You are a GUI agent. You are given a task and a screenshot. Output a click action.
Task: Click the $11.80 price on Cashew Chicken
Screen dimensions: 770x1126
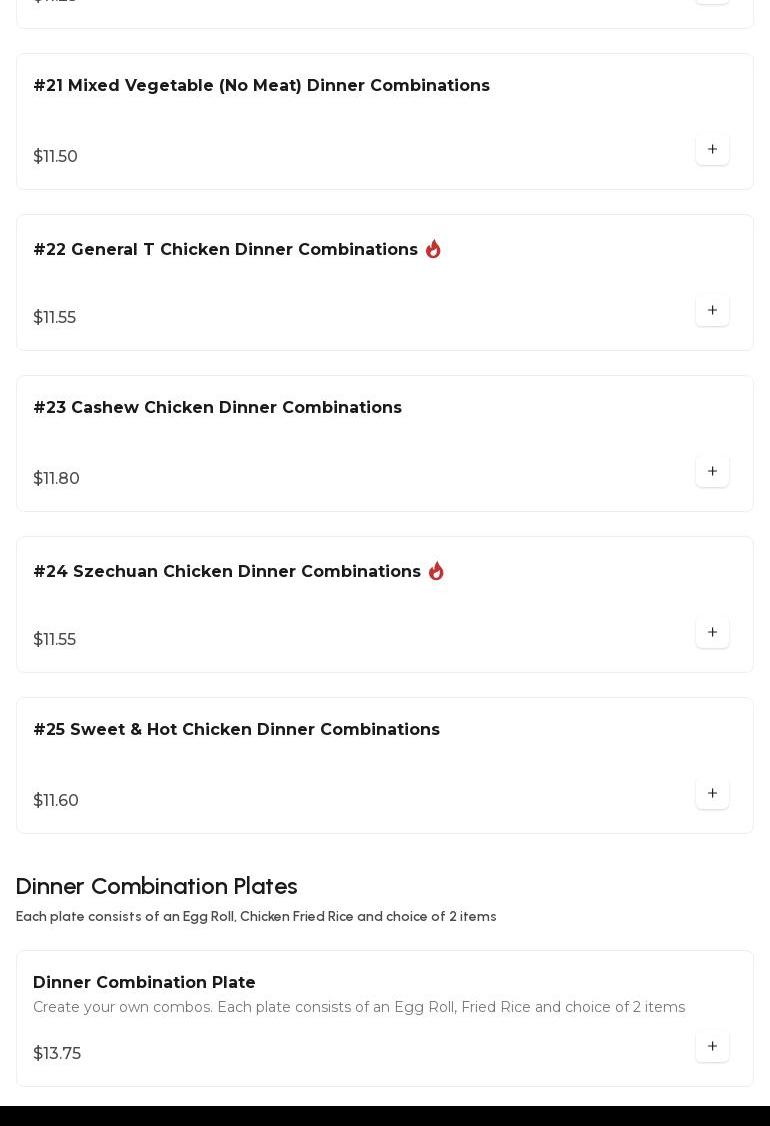click(57, 479)
